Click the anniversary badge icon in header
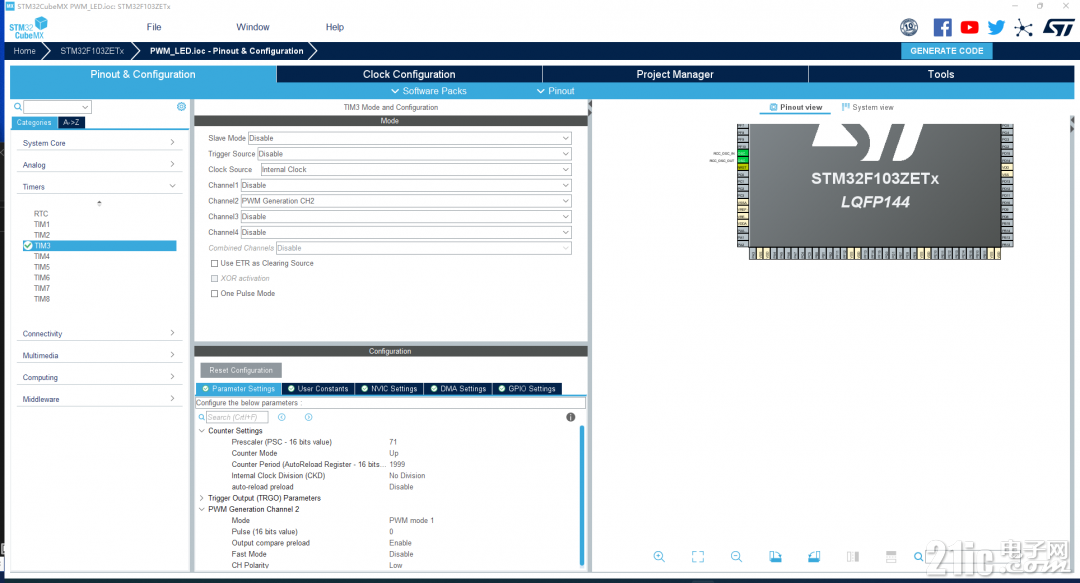This screenshot has height=583, width=1080. (x=909, y=28)
